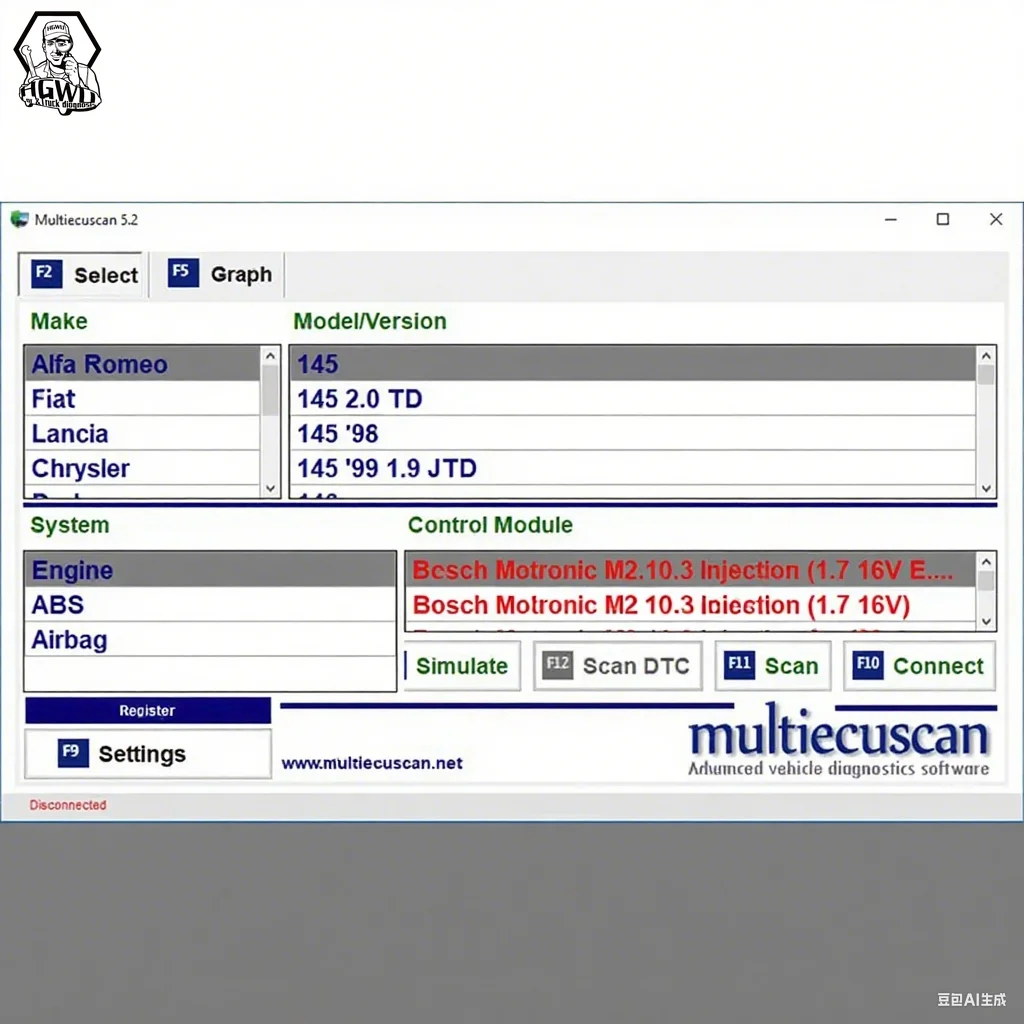Viewport: 1024px width, 1024px height.
Task: Select the 145 '98 model row
Action: 633,433
